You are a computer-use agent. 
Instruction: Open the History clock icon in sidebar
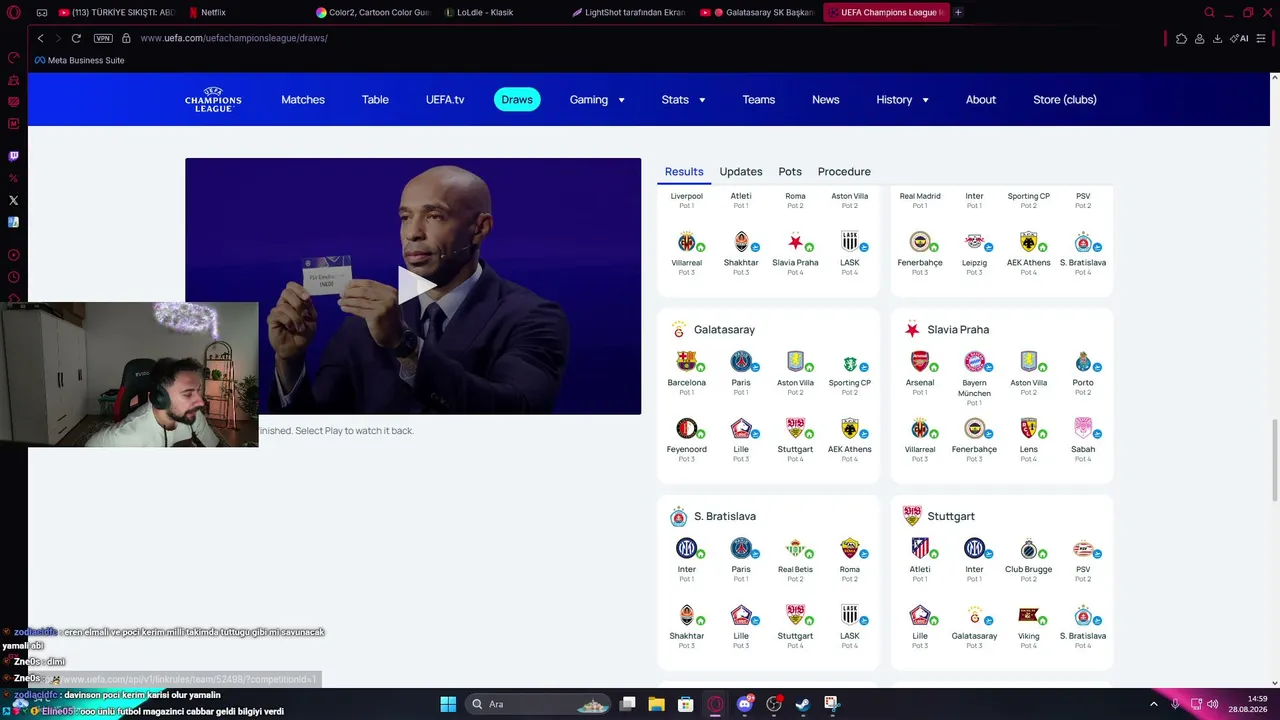point(14,277)
